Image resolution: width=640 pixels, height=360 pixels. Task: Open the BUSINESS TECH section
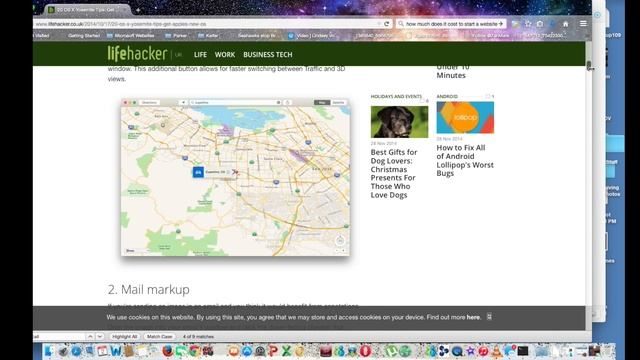point(268,54)
